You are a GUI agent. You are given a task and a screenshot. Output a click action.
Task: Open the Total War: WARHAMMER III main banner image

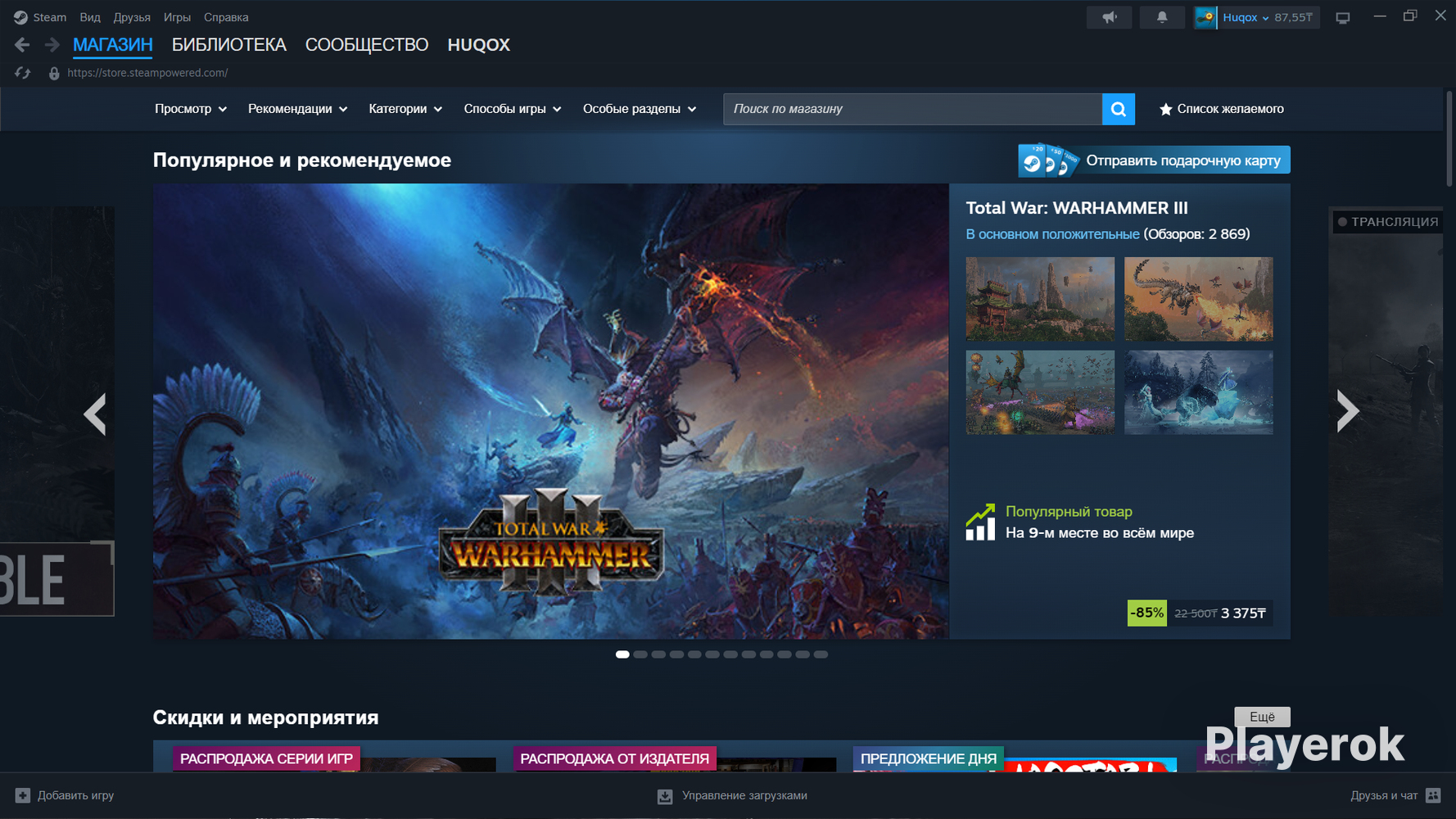tap(550, 411)
